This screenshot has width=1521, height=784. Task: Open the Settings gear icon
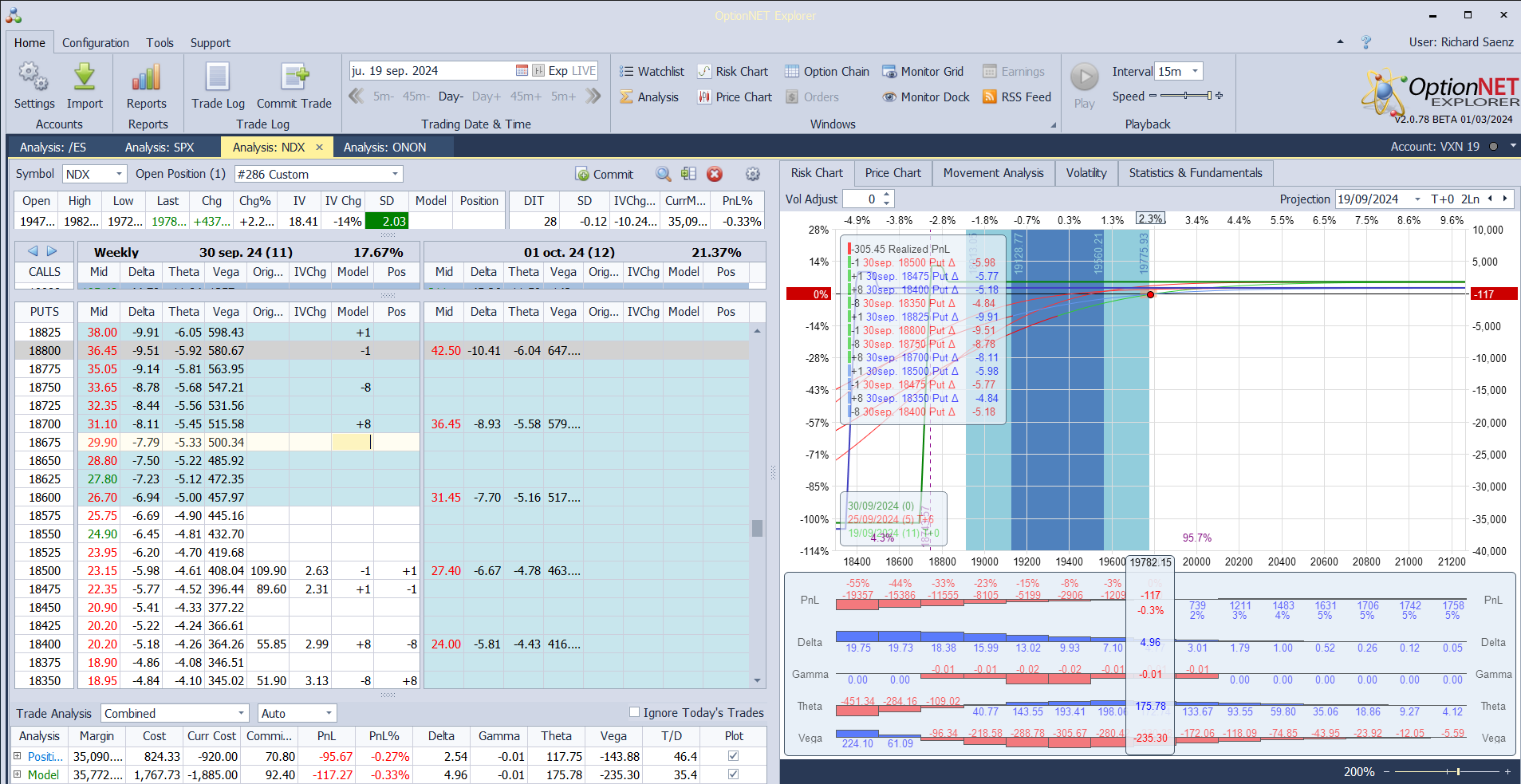pos(34,78)
